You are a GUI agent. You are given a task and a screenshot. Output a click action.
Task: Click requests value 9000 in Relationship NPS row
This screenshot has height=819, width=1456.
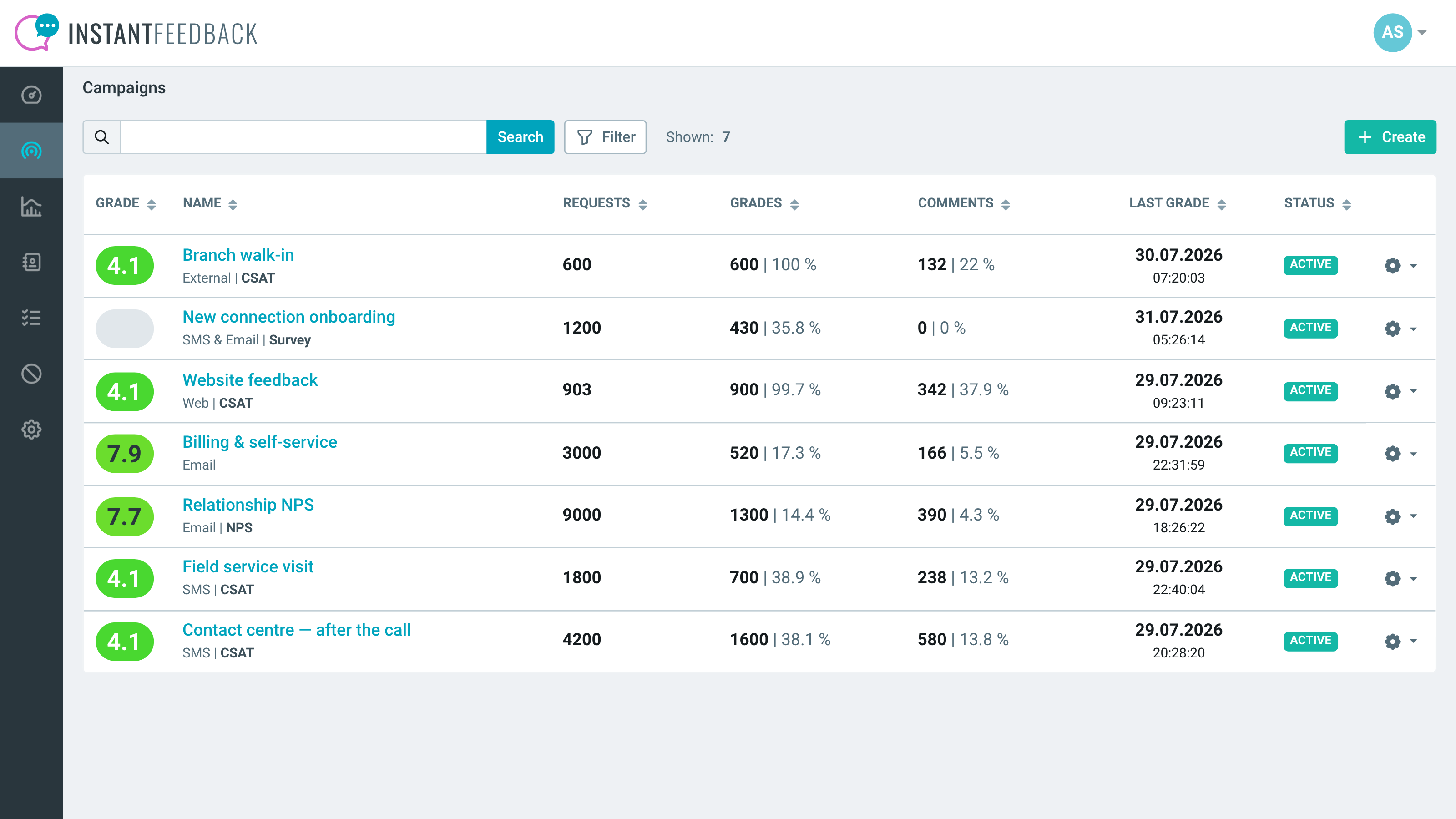tap(581, 515)
